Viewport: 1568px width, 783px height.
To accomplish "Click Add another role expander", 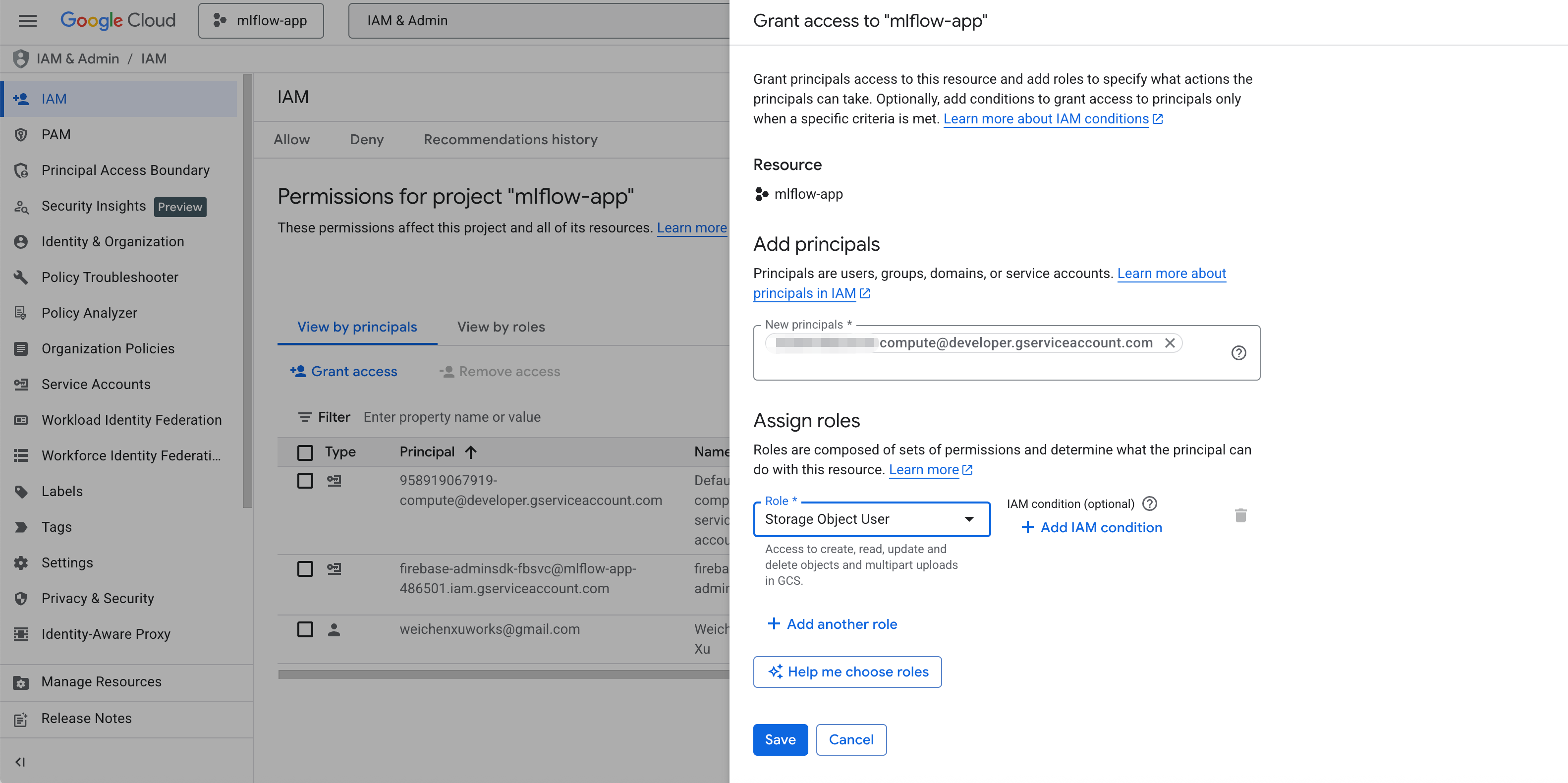I will pos(832,624).
